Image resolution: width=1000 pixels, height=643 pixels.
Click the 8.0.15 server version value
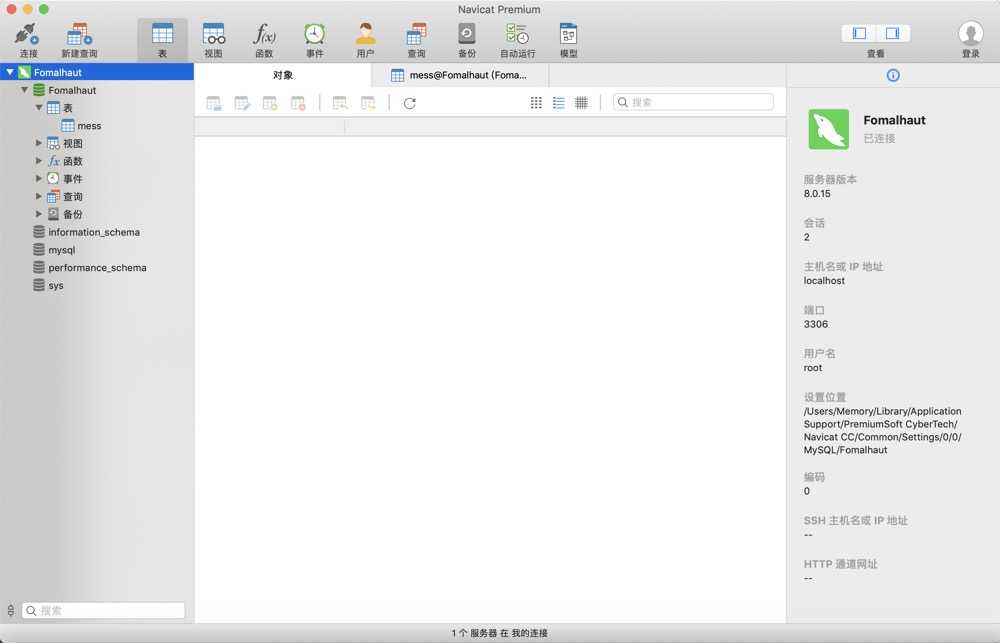coord(817,194)
